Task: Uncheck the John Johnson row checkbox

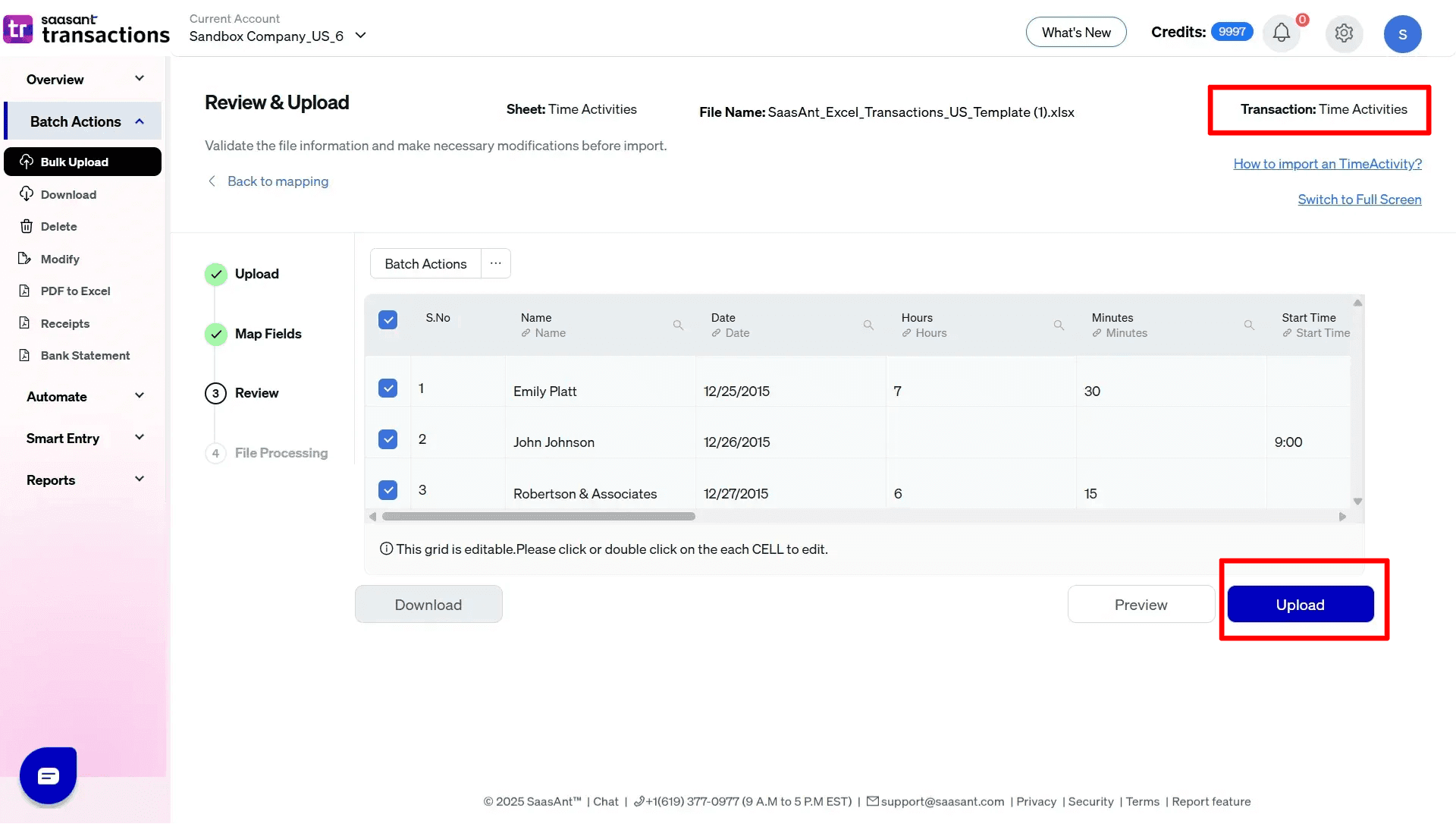Action: (388, 439)
